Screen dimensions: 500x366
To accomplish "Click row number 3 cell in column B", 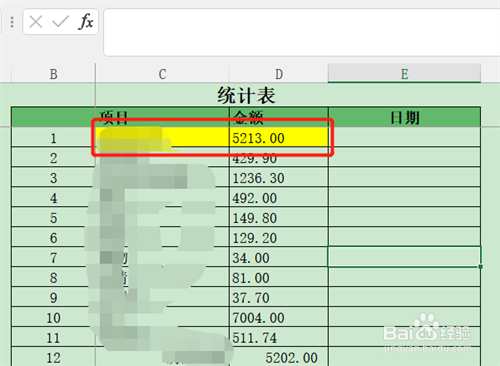I will tap(53, 178).
